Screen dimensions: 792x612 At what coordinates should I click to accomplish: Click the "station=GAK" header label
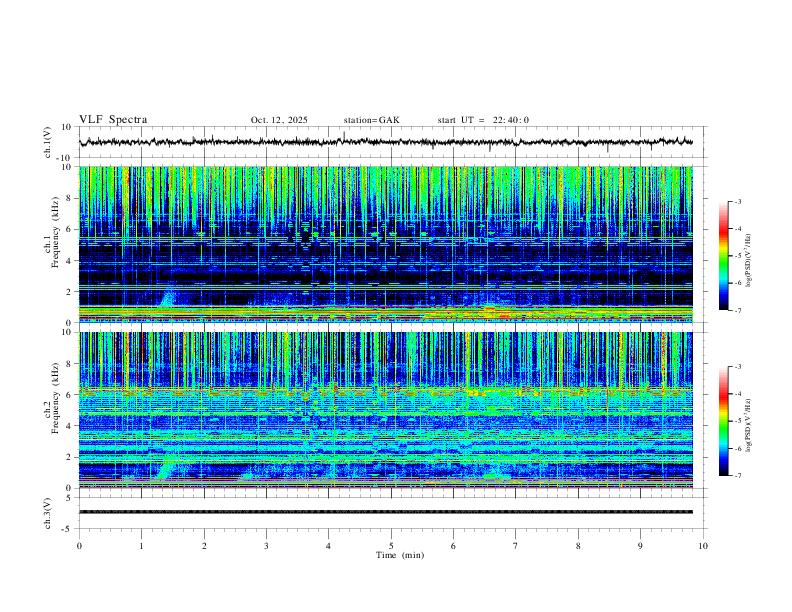pyautogui.click(x=371, y=120)
